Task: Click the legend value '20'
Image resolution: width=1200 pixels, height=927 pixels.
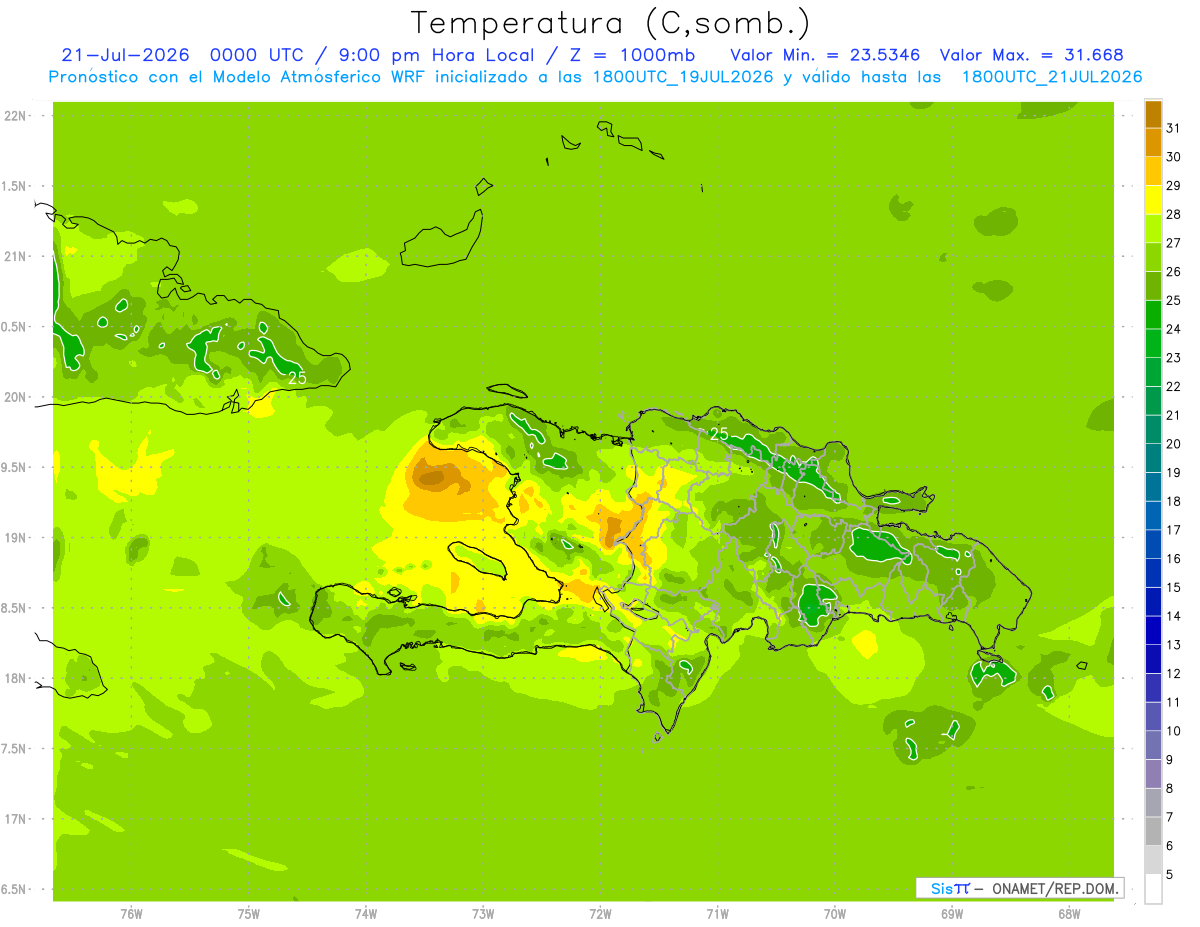Action: pyautogui.click(x=1173, y=444)
